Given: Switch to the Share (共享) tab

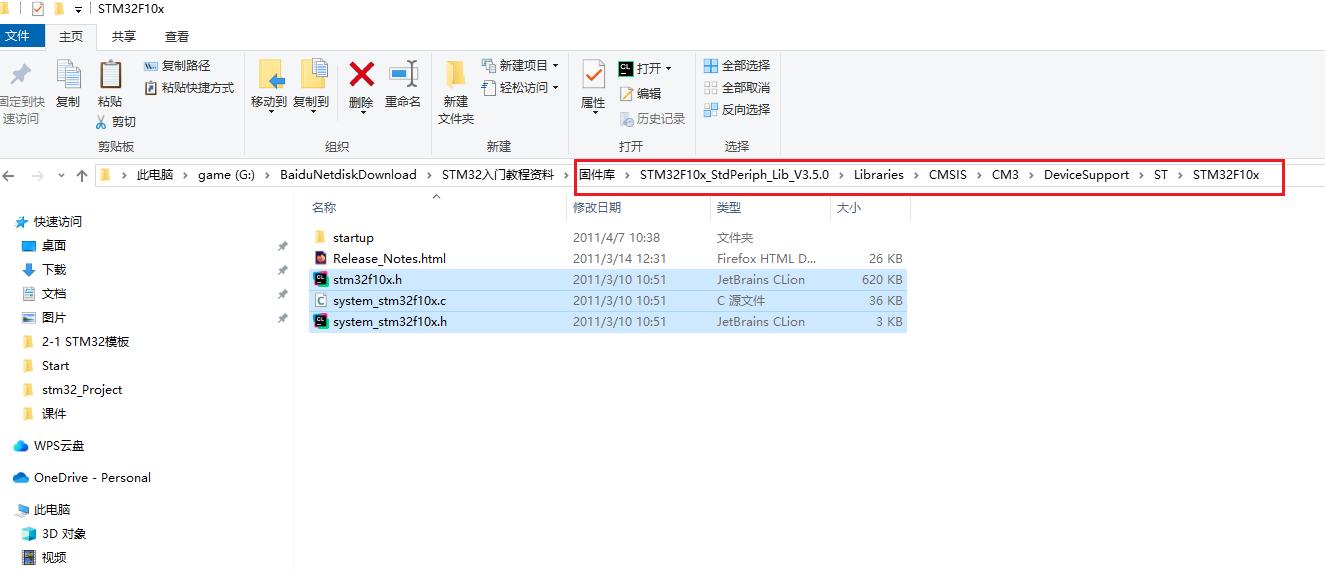Looking at the screenshot, I should 124,37.
